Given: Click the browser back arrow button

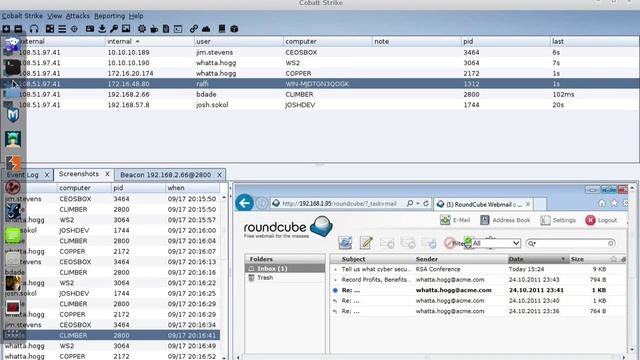Looking at the screenshot, I should [244, 203].
